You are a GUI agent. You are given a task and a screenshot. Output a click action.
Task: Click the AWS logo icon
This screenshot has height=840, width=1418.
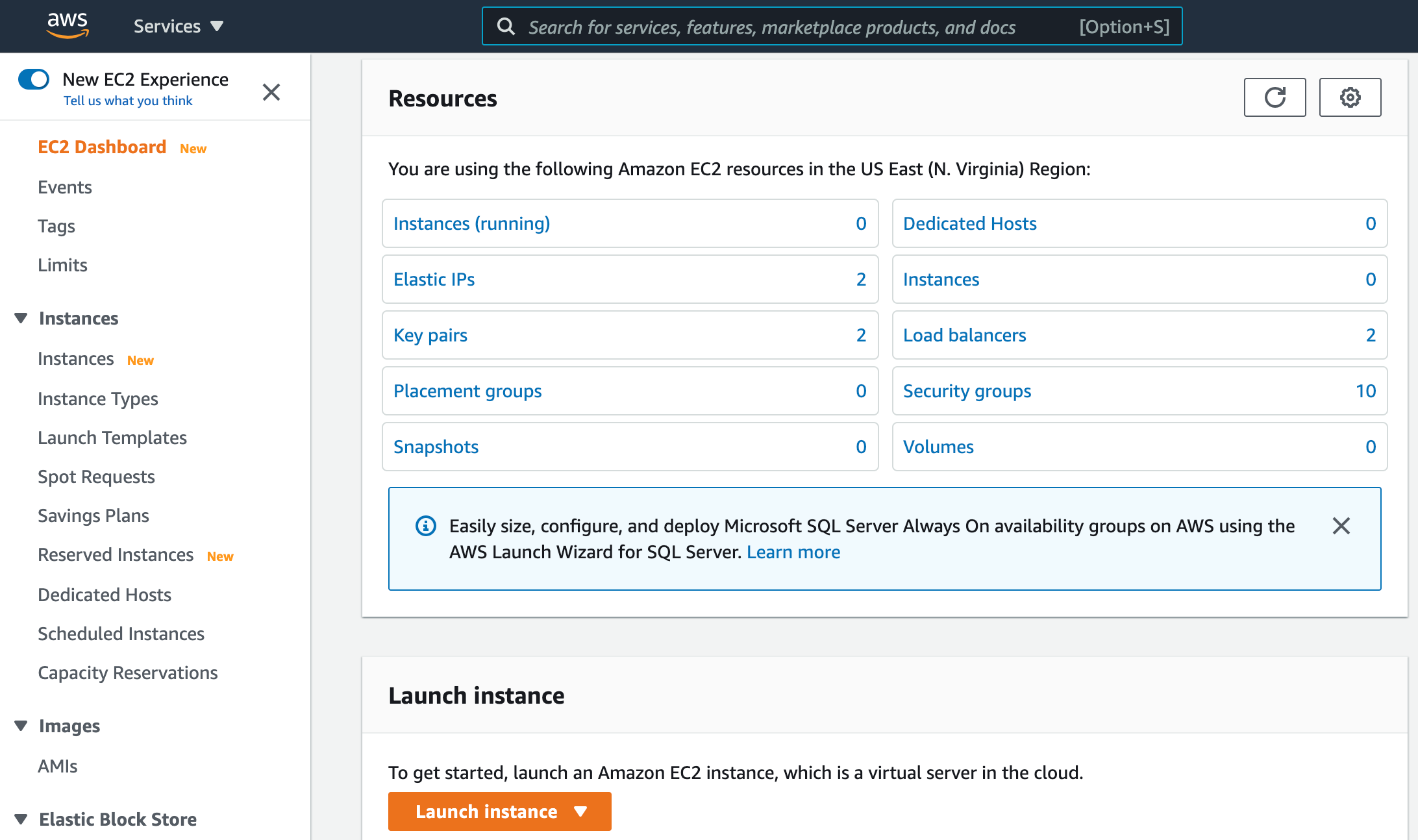coord(68,25)
